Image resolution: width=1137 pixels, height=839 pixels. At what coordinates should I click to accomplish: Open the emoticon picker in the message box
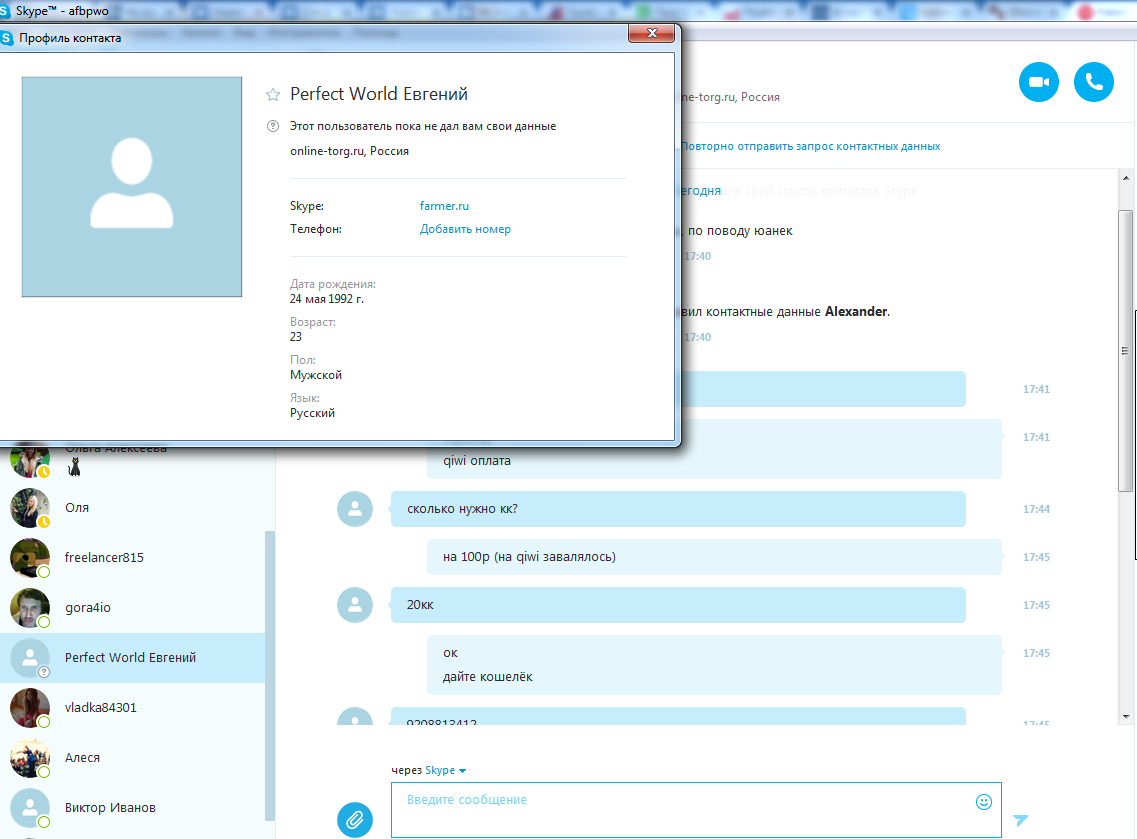(983, 801)
